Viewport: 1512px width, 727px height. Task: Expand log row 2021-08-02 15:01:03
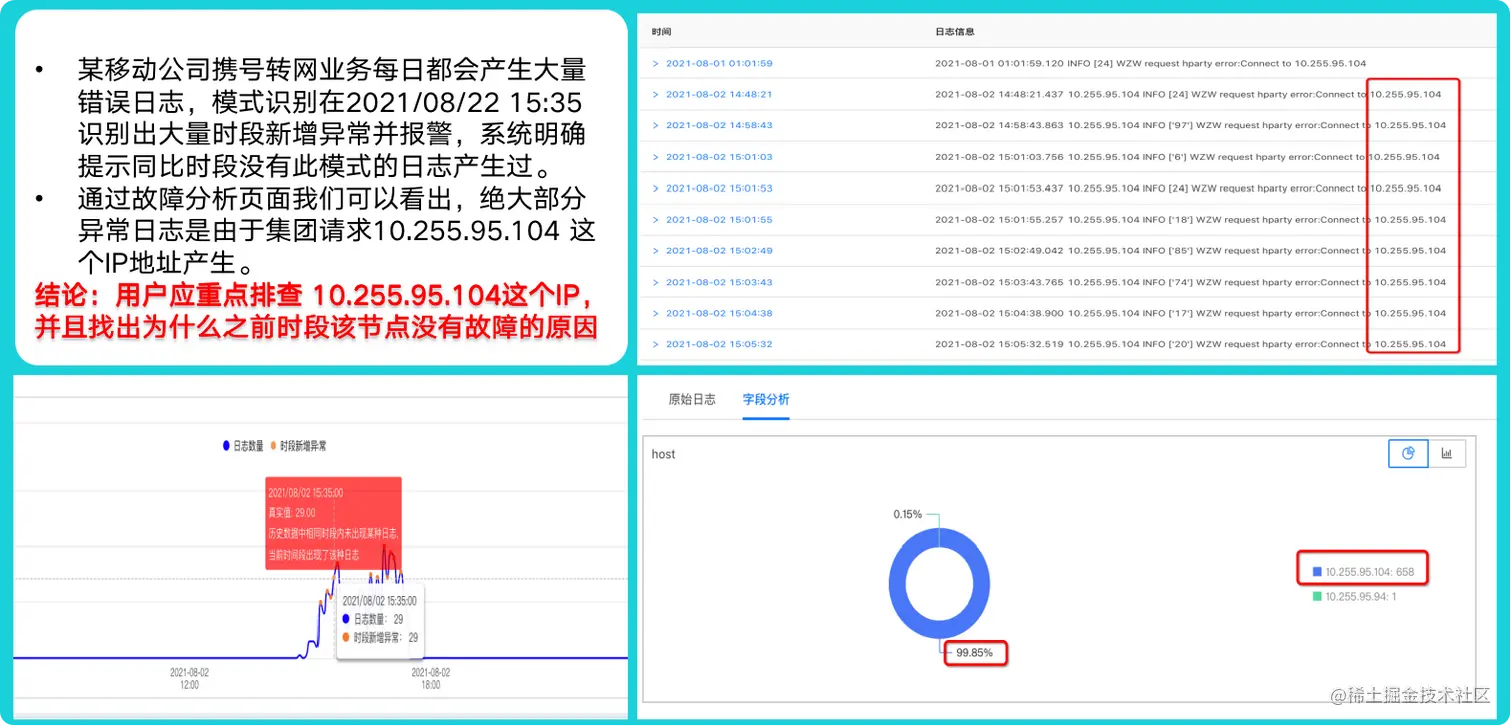[656, 157]
